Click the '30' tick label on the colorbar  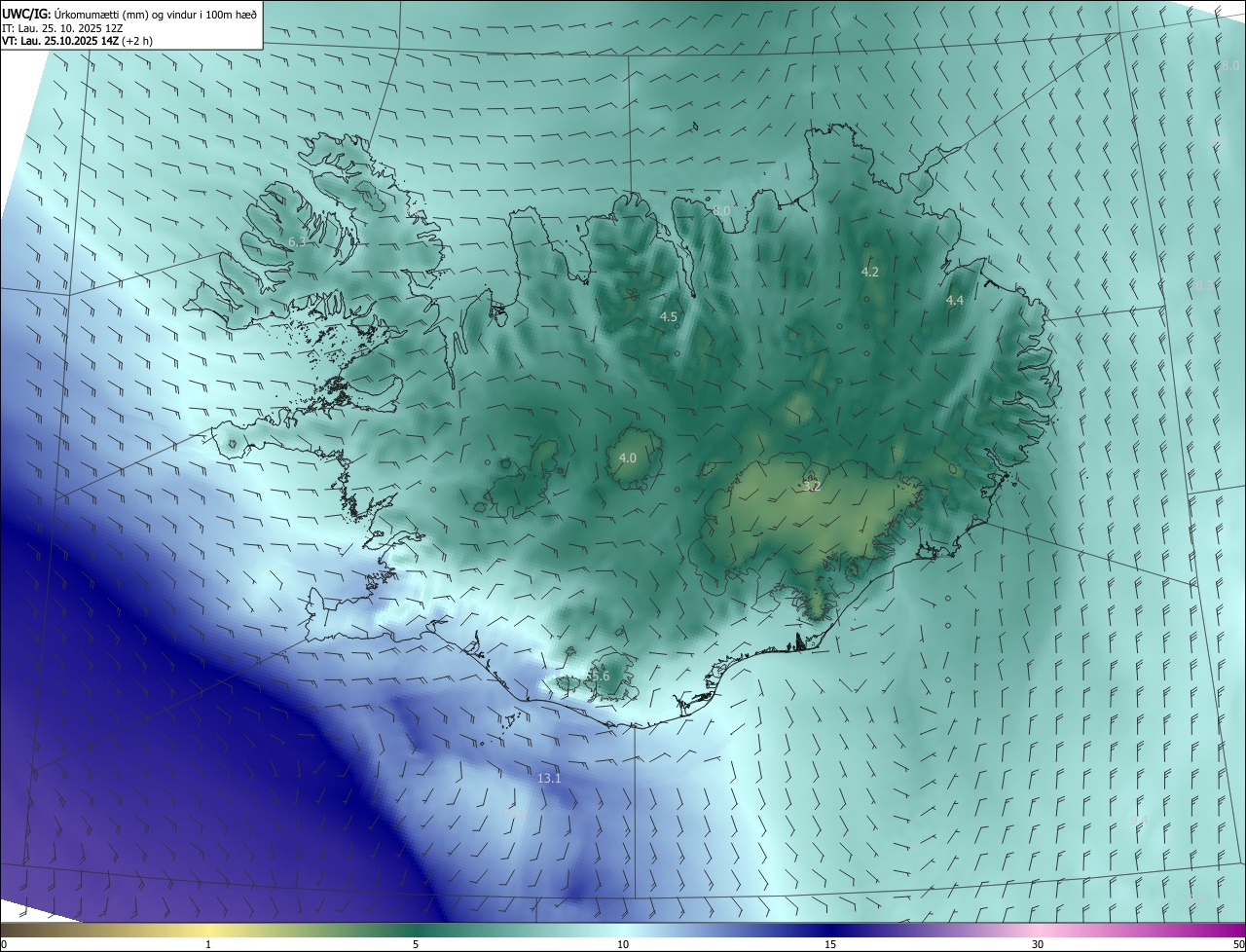1038,945
